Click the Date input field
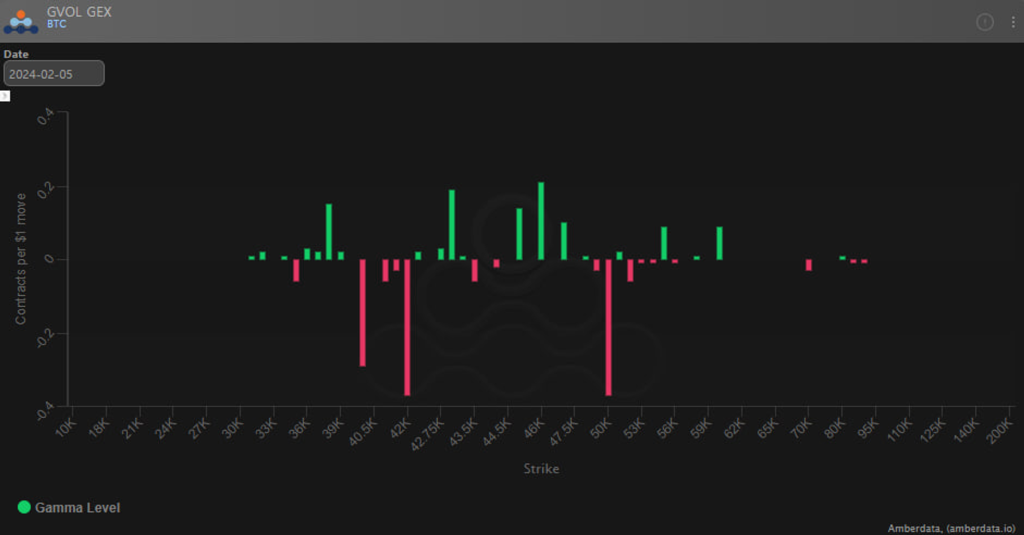 click(54, 74)
